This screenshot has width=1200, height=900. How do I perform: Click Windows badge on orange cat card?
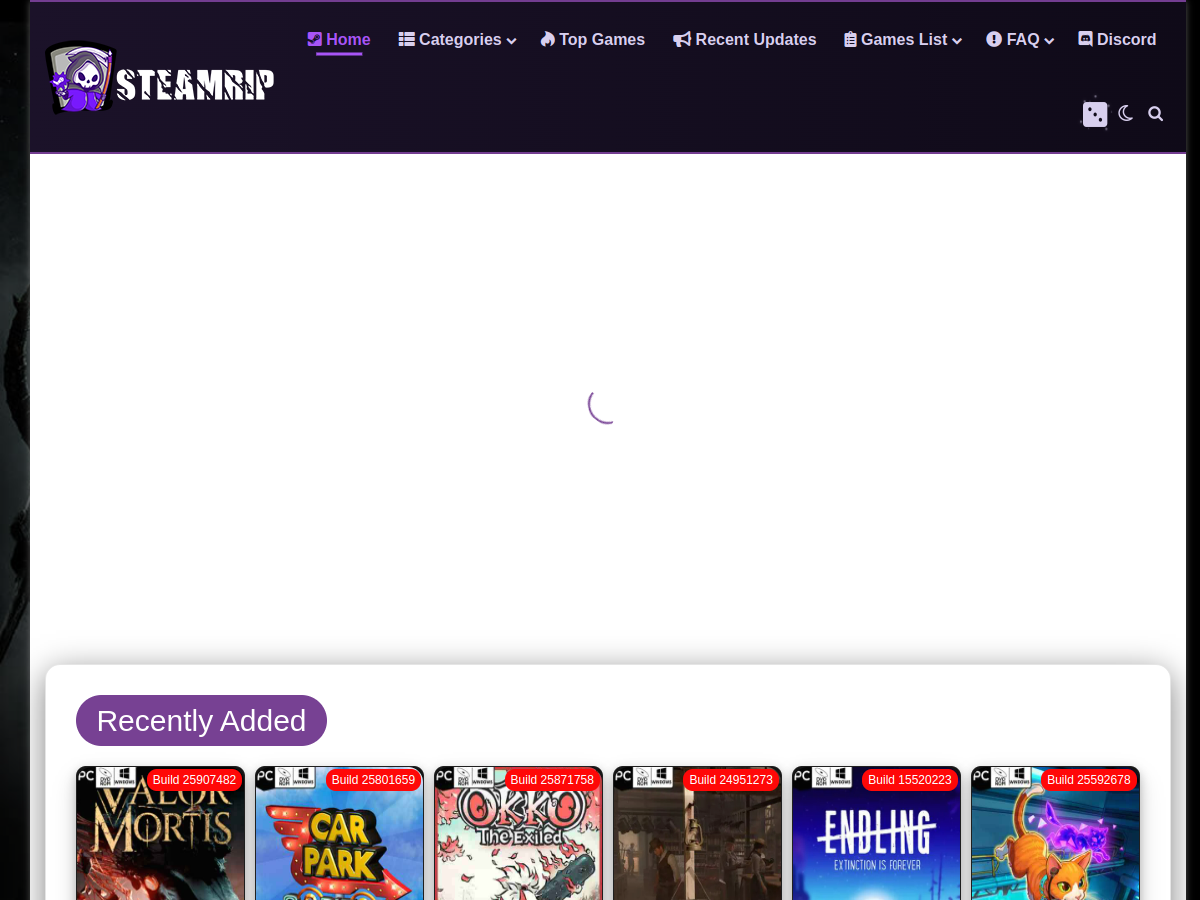click(x=1019, y=777)
